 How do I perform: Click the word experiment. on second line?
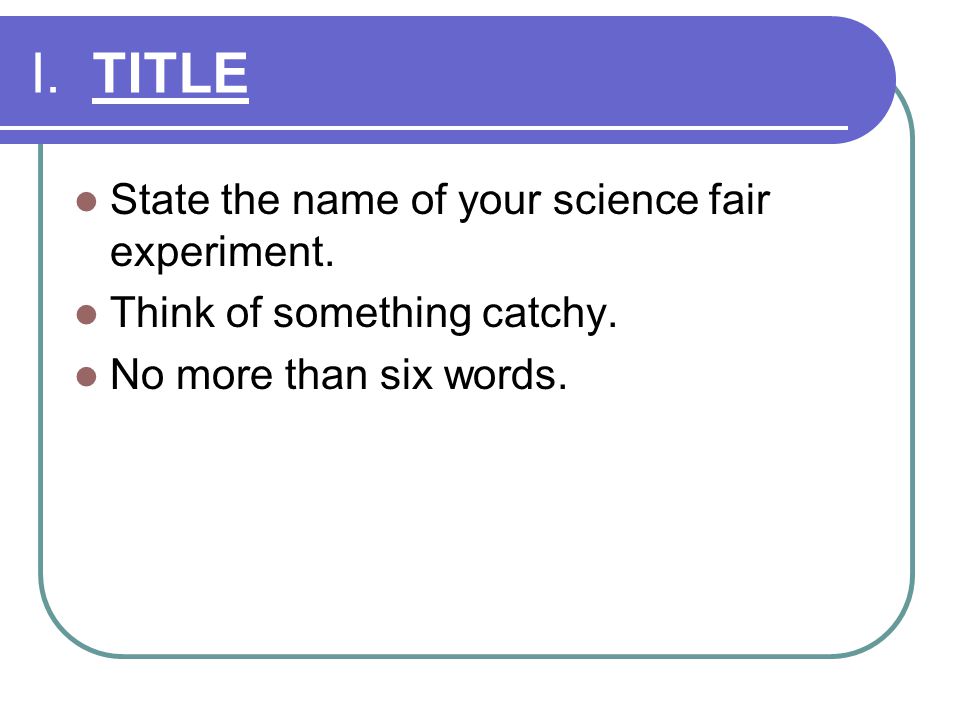click(222, 252)
